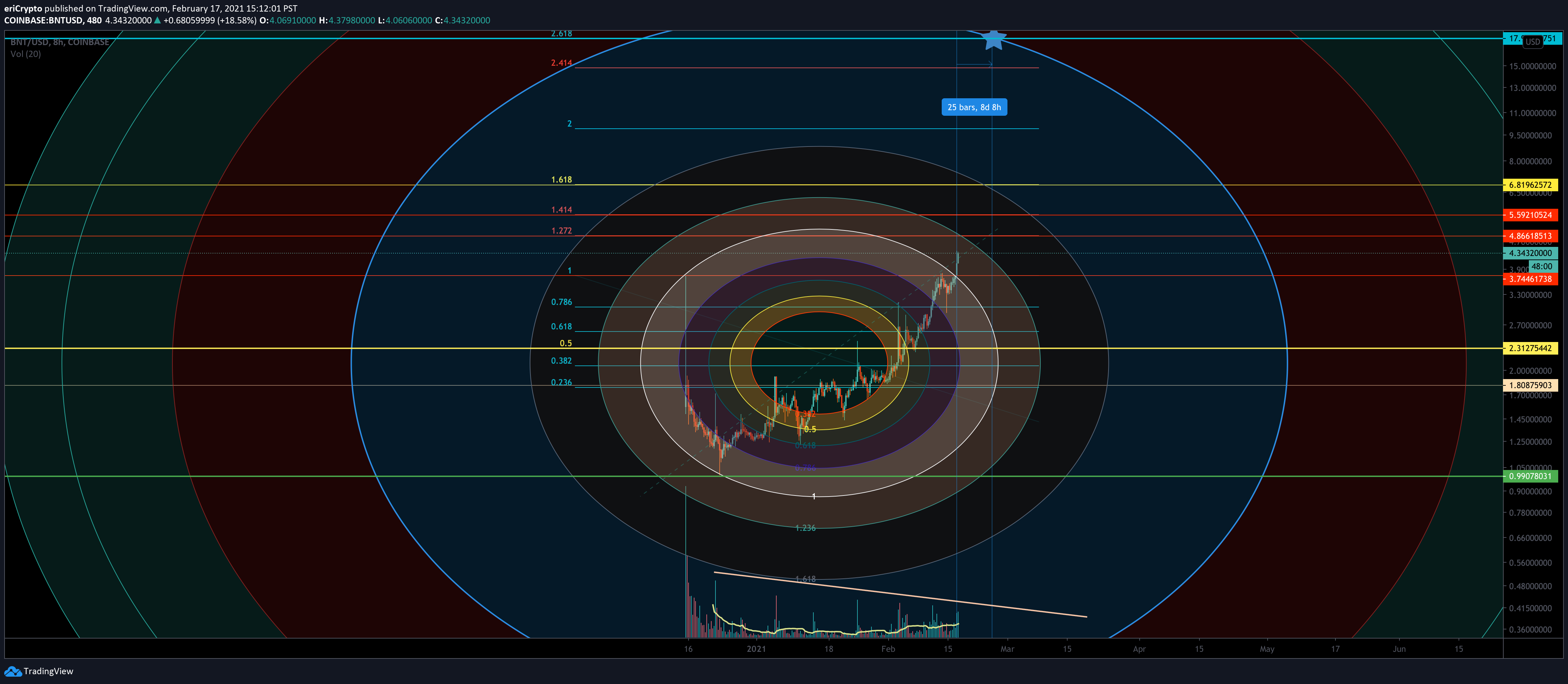
Task: Select the green 0.99078031 price label
Action: pos(1530,477)
